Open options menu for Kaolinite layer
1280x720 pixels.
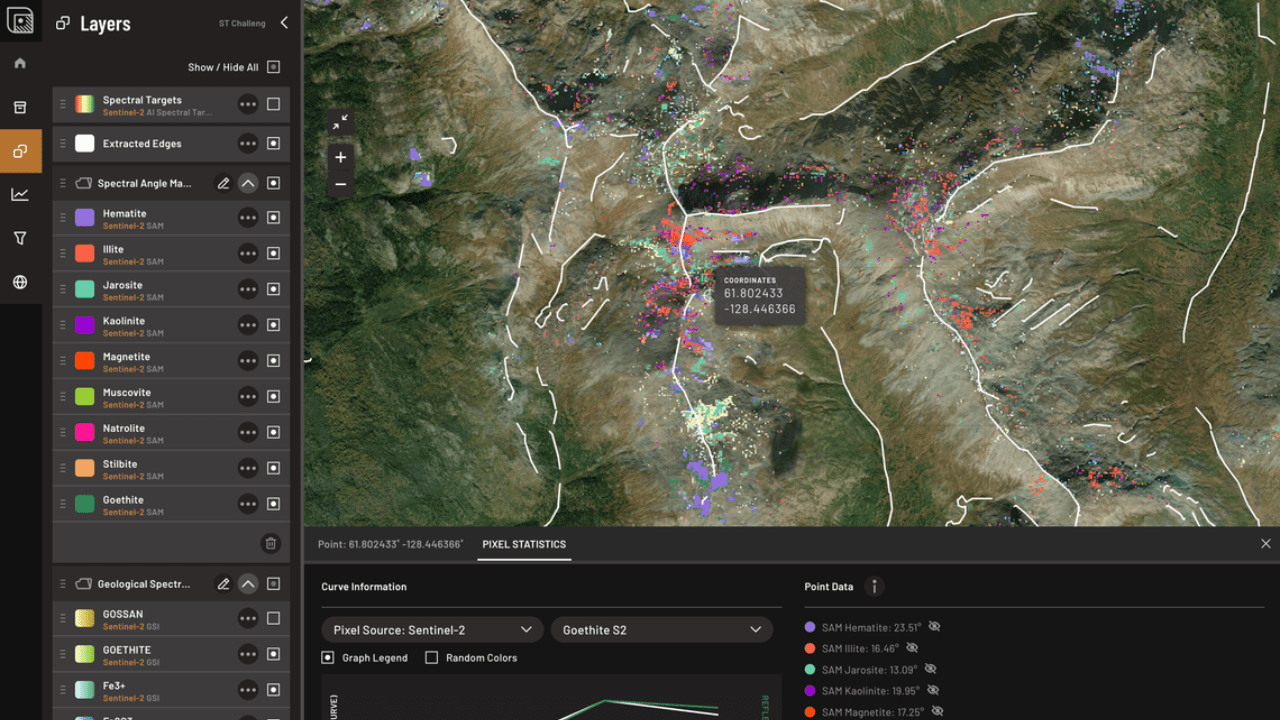(x=248, y=325)
